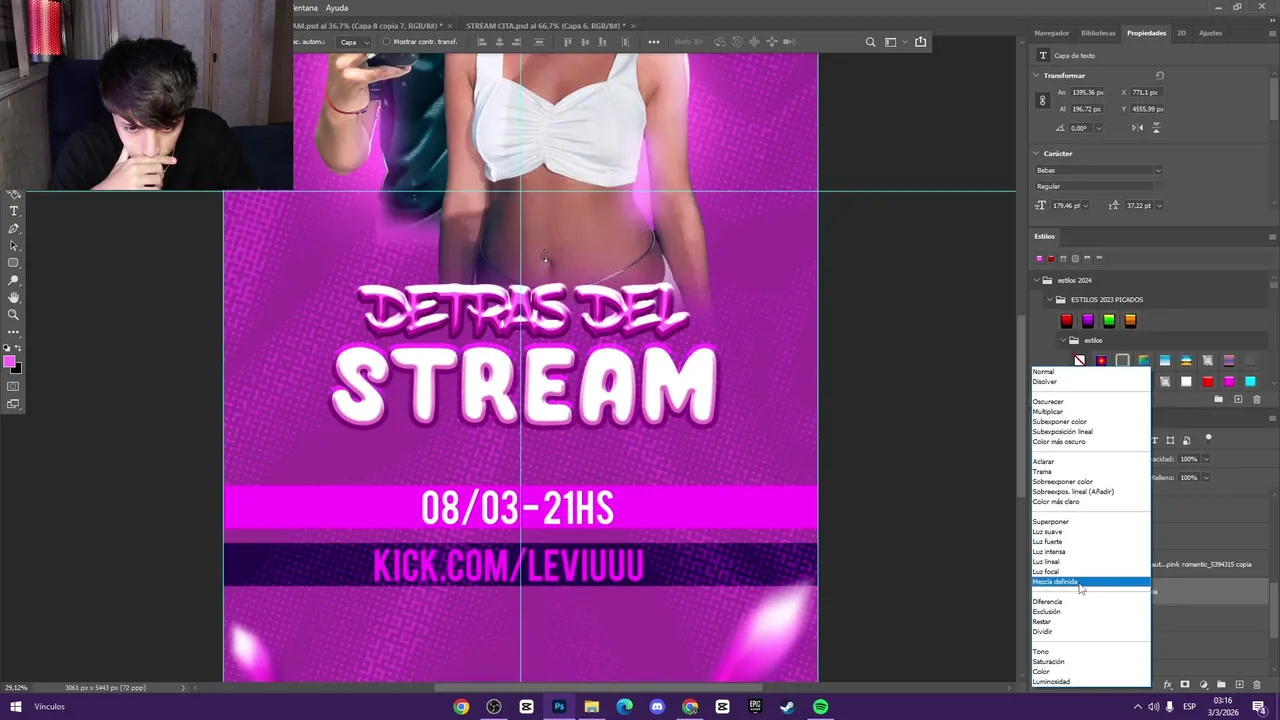Viewport: 1280px width, 720px height.
Task: Reset the transform in Transformar section
Action: (1160, 76)
